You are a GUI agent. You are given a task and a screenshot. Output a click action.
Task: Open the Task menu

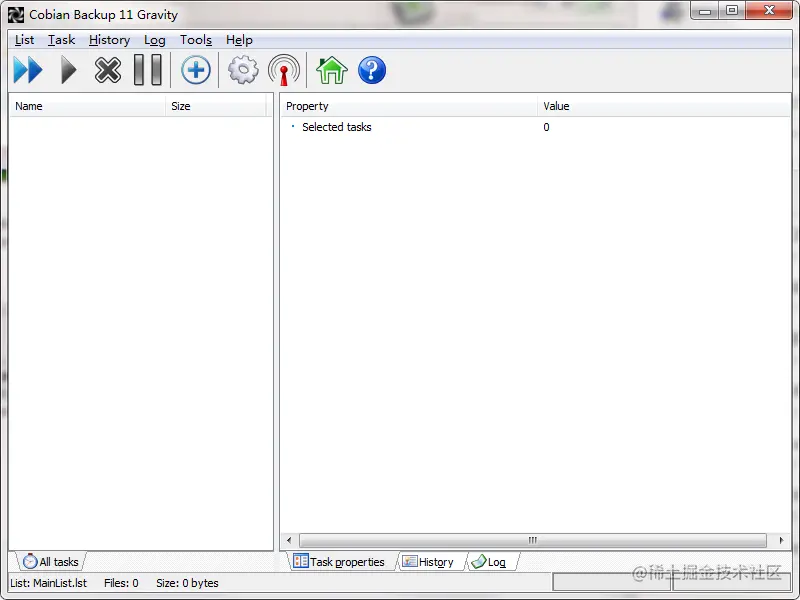pos(61,40)
